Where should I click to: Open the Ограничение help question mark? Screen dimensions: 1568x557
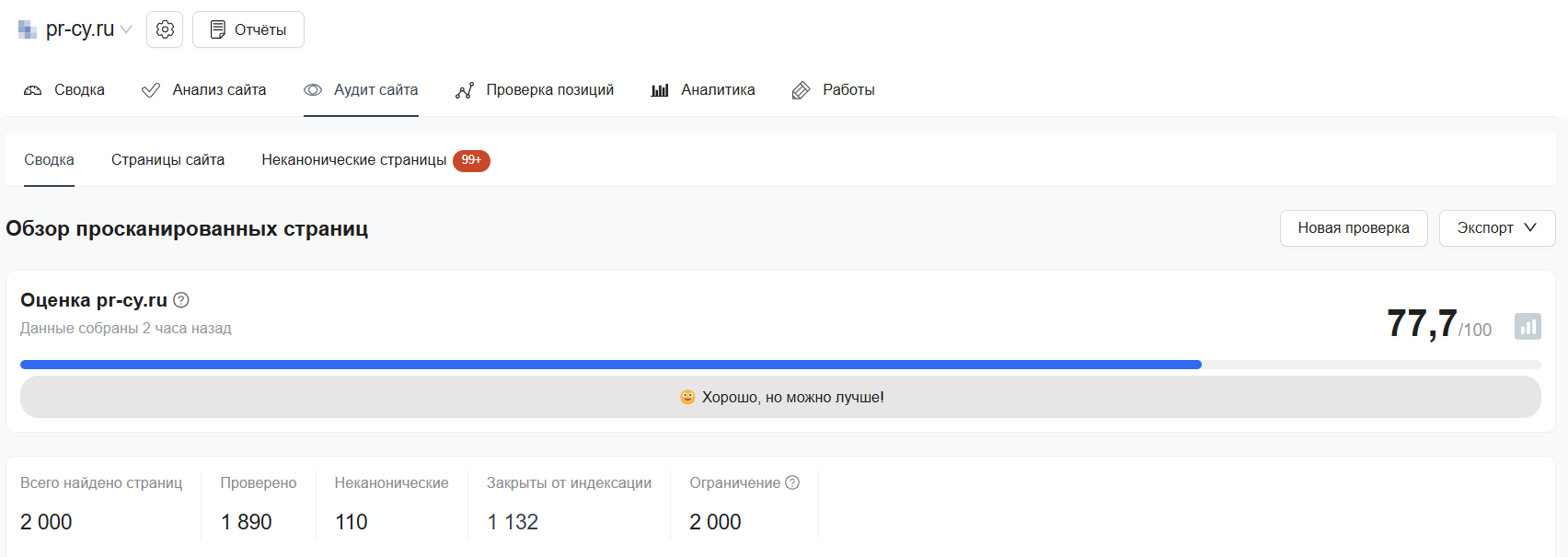point(792,482)
